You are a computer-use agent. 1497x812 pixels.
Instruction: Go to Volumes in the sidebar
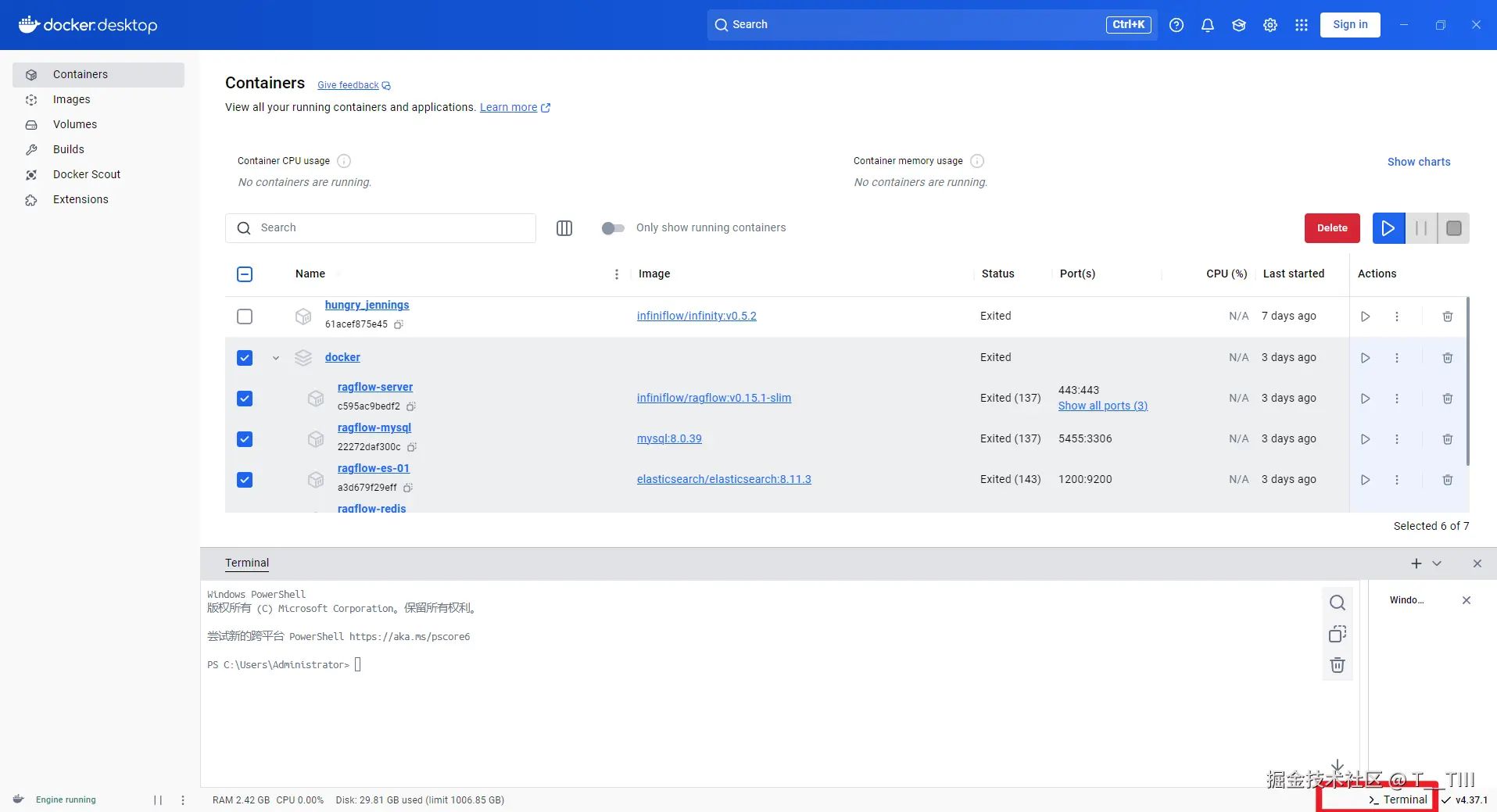tap(98, 125)
